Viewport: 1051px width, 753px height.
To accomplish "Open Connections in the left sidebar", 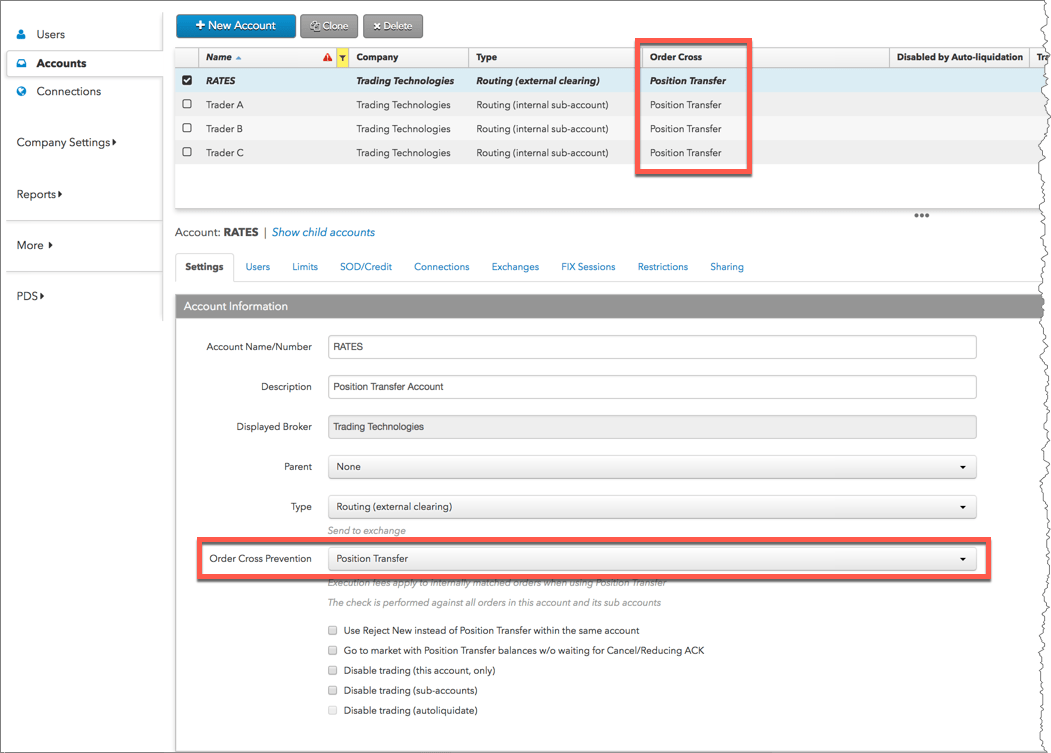I will (68, 91).
